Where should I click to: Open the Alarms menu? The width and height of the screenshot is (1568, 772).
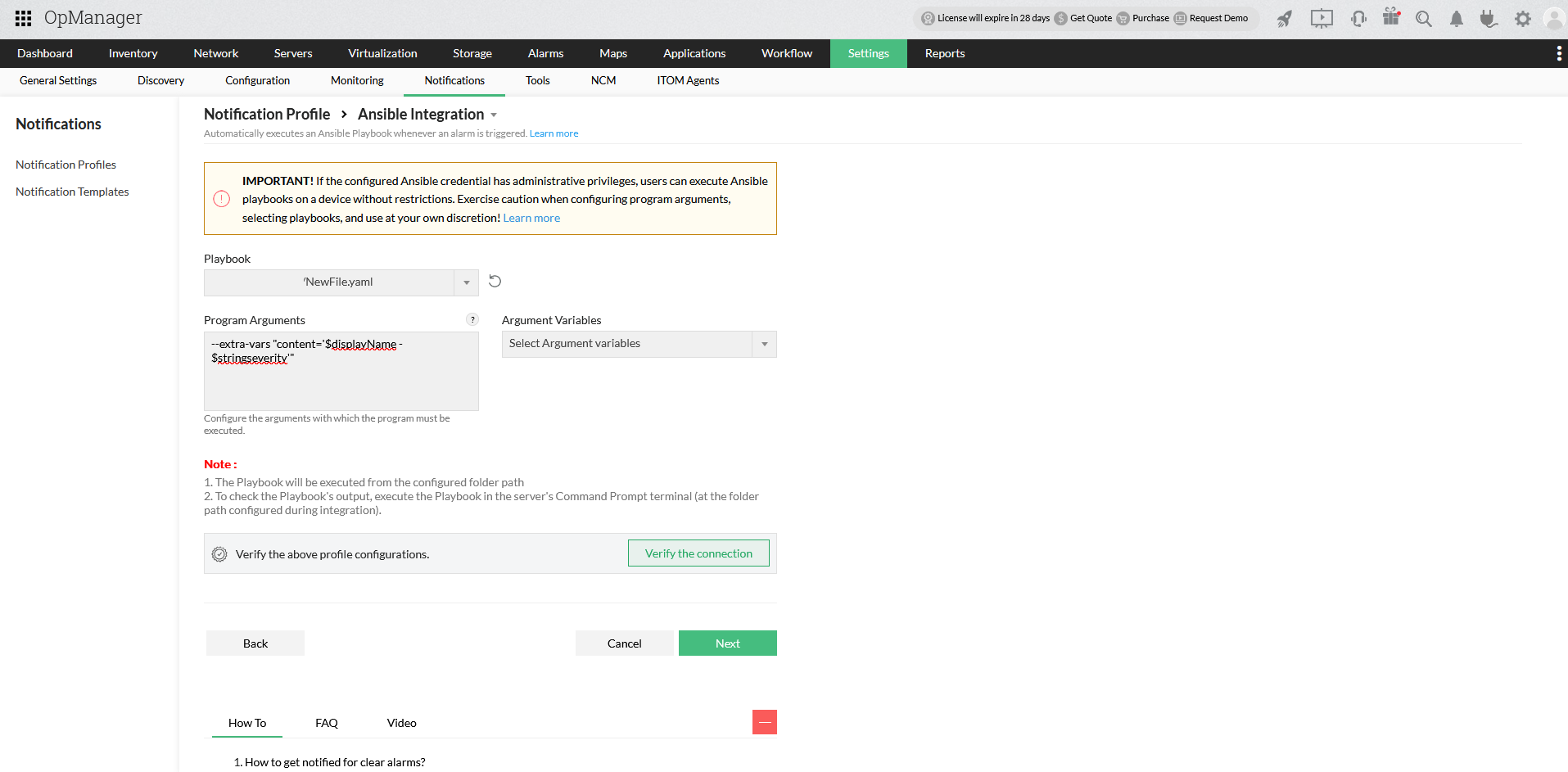click(x=545, y=53)
